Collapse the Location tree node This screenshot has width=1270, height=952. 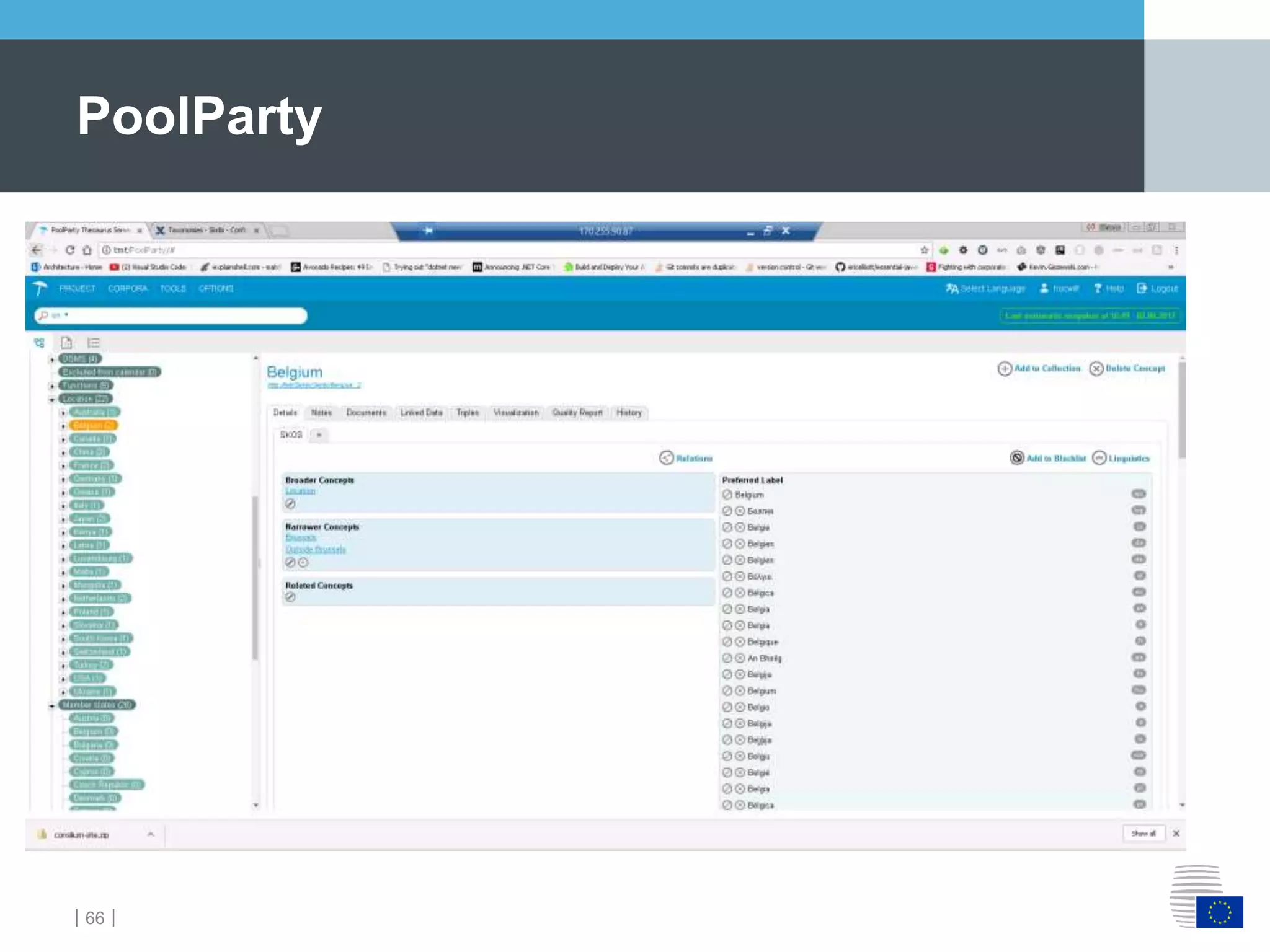pyautogui.click(x=52, y=399)
